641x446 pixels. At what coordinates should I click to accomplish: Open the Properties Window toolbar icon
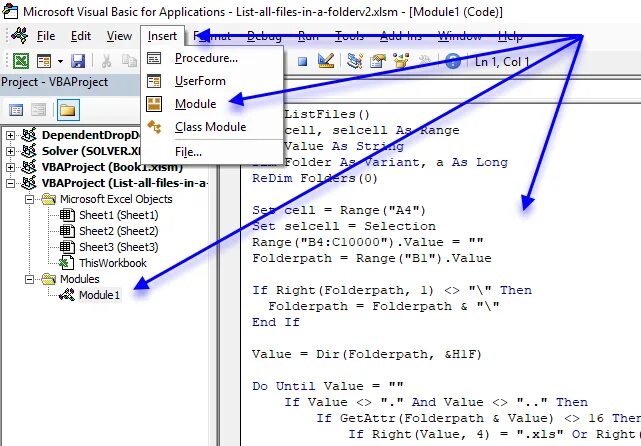point(378,61)
